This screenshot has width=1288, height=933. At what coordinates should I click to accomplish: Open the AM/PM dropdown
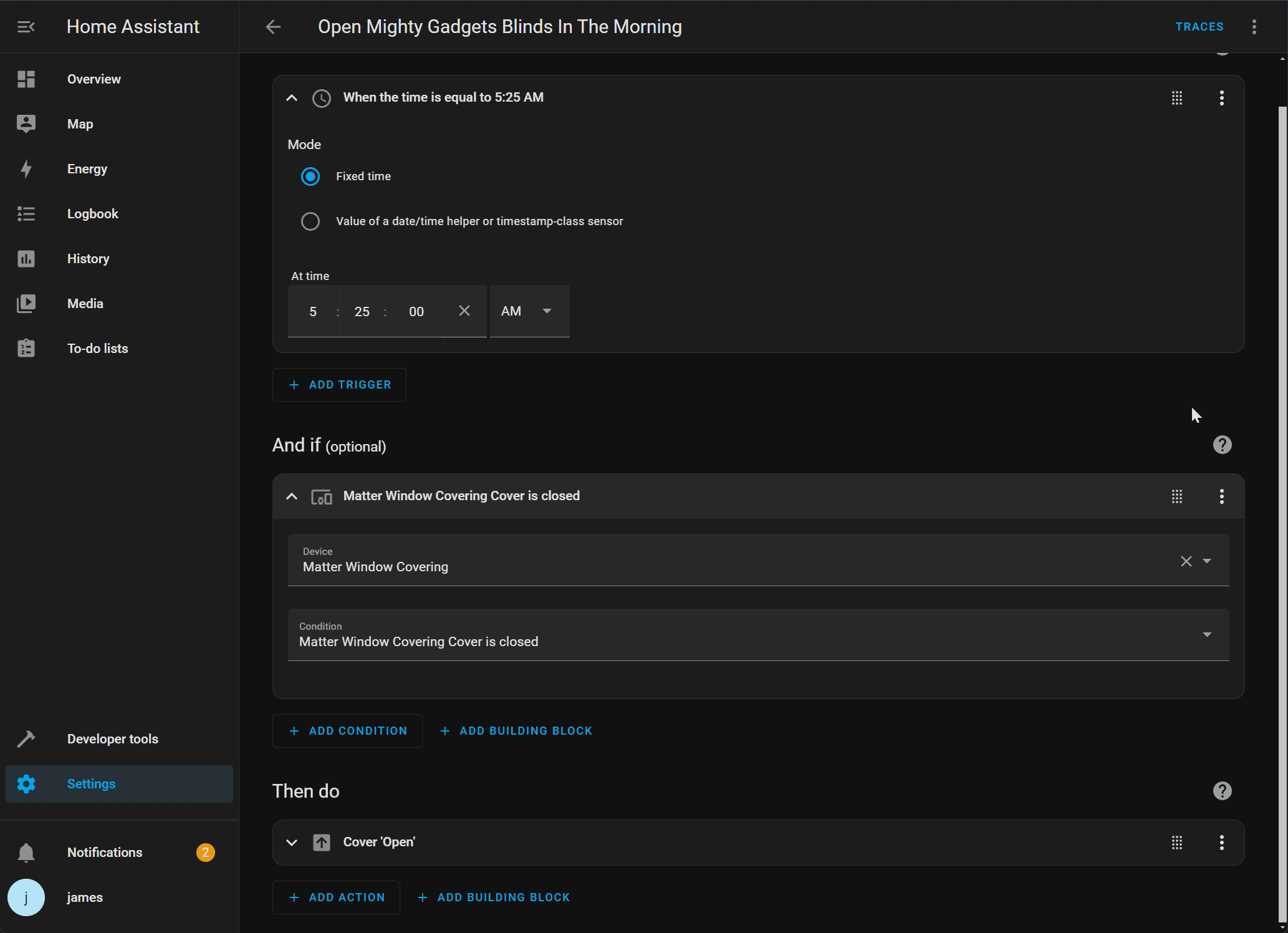[x=529, y=311]
